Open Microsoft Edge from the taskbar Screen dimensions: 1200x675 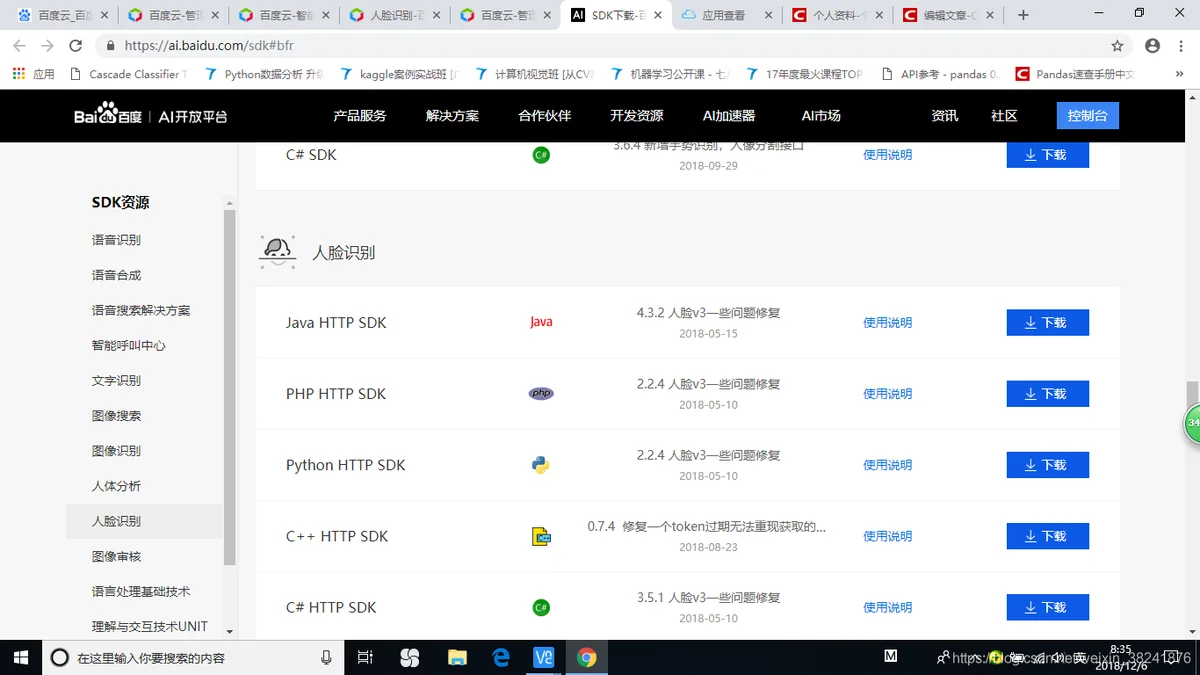pos(501,657)
